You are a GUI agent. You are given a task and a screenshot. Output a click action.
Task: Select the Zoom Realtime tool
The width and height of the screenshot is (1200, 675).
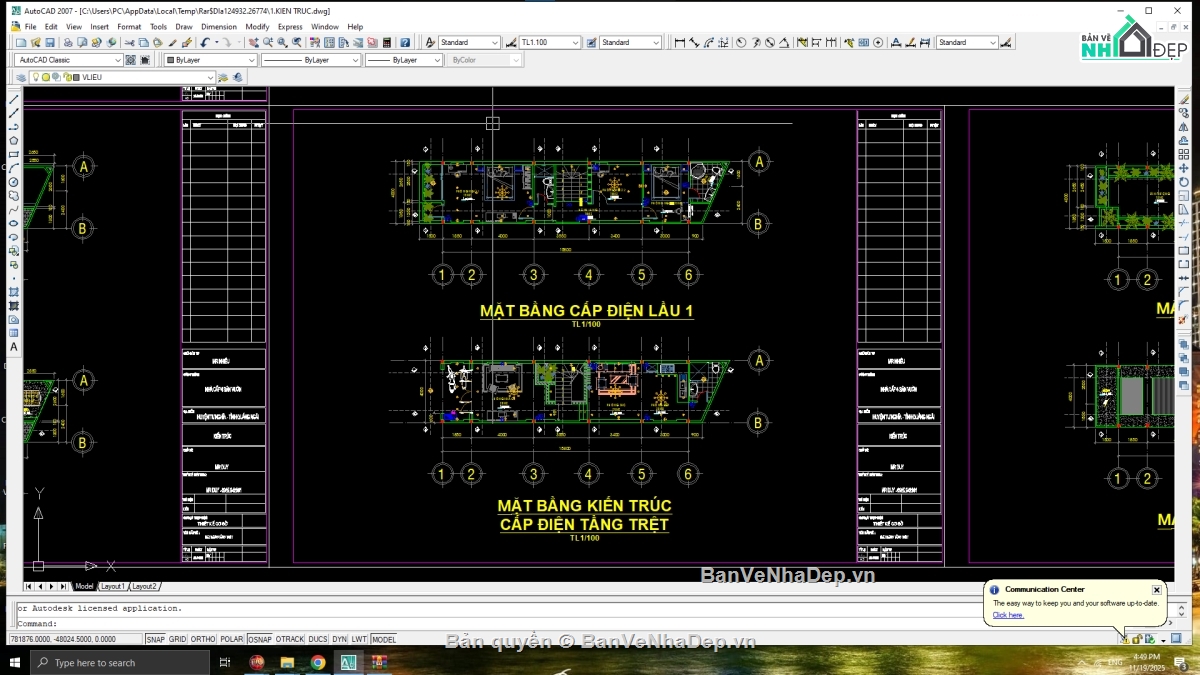click(268, 42)
